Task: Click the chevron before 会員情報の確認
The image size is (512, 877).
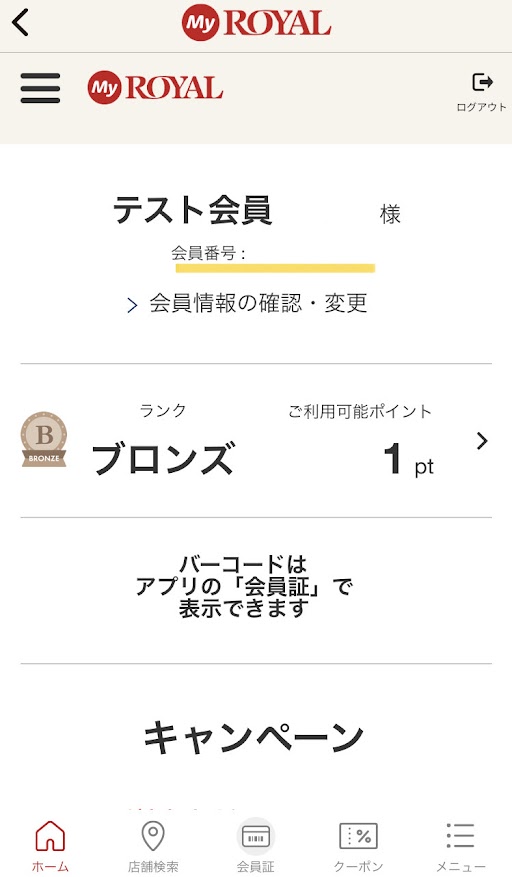Action: 132,305
